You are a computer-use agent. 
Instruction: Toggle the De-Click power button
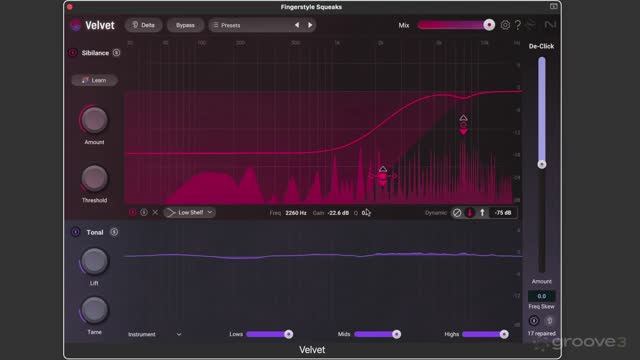click(534, 321)
